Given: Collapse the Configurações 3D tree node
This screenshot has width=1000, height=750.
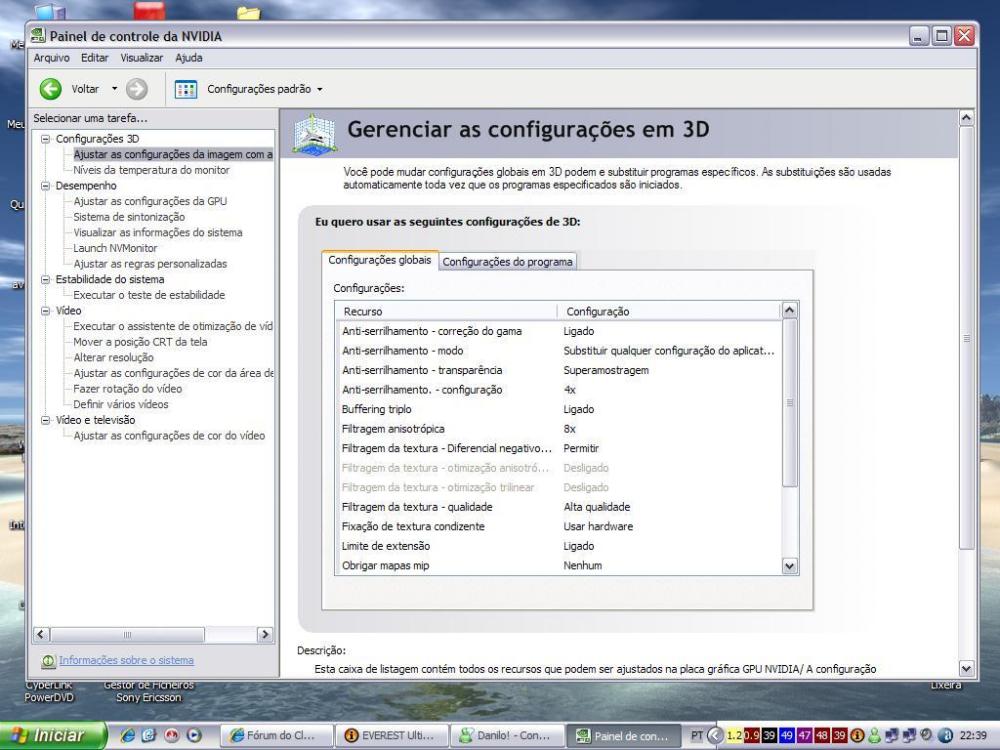Looking at the screenshot, I should click(45, 139).
